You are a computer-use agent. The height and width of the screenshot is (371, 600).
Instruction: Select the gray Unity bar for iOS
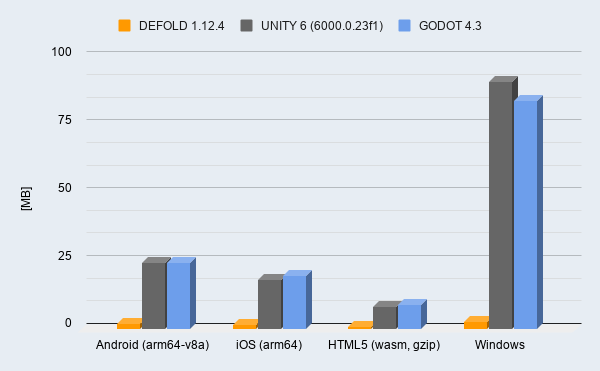[x=270, y=302]
